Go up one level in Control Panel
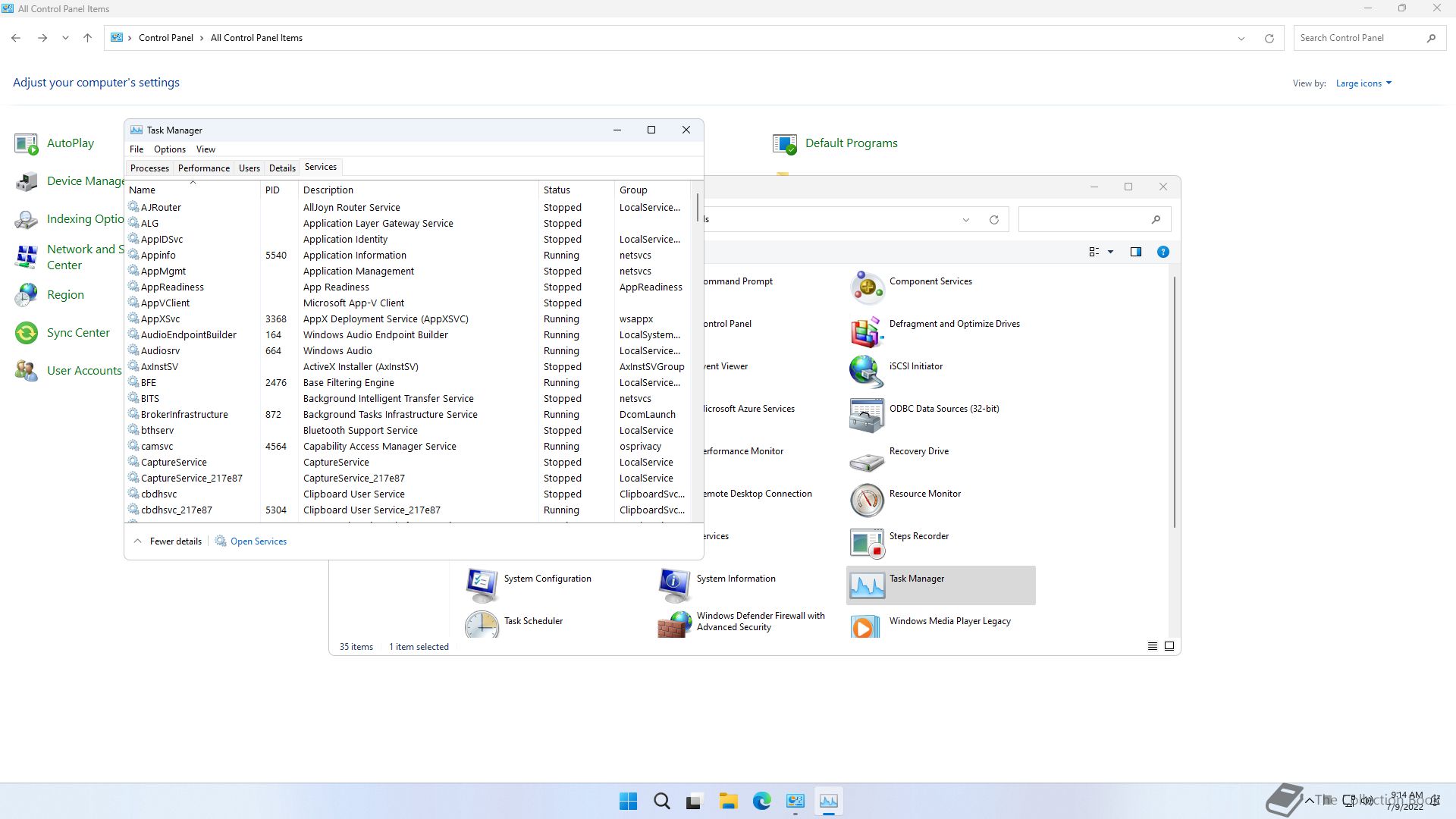This screenshot has height=819, width=1456. click(x=88, y=39)
